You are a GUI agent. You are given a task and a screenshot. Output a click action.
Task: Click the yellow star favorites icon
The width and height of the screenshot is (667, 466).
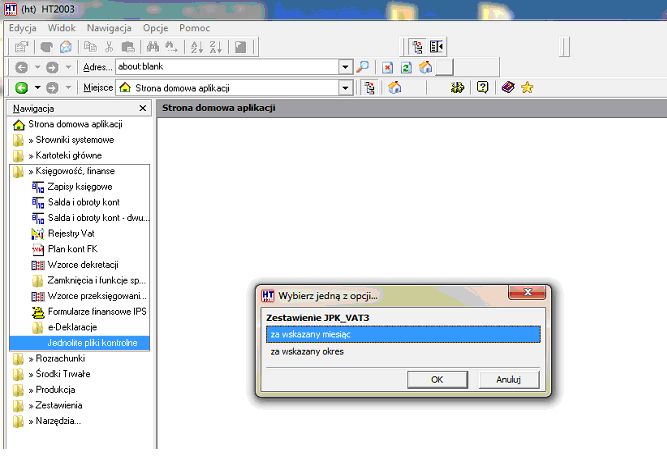tap(527, 88)
